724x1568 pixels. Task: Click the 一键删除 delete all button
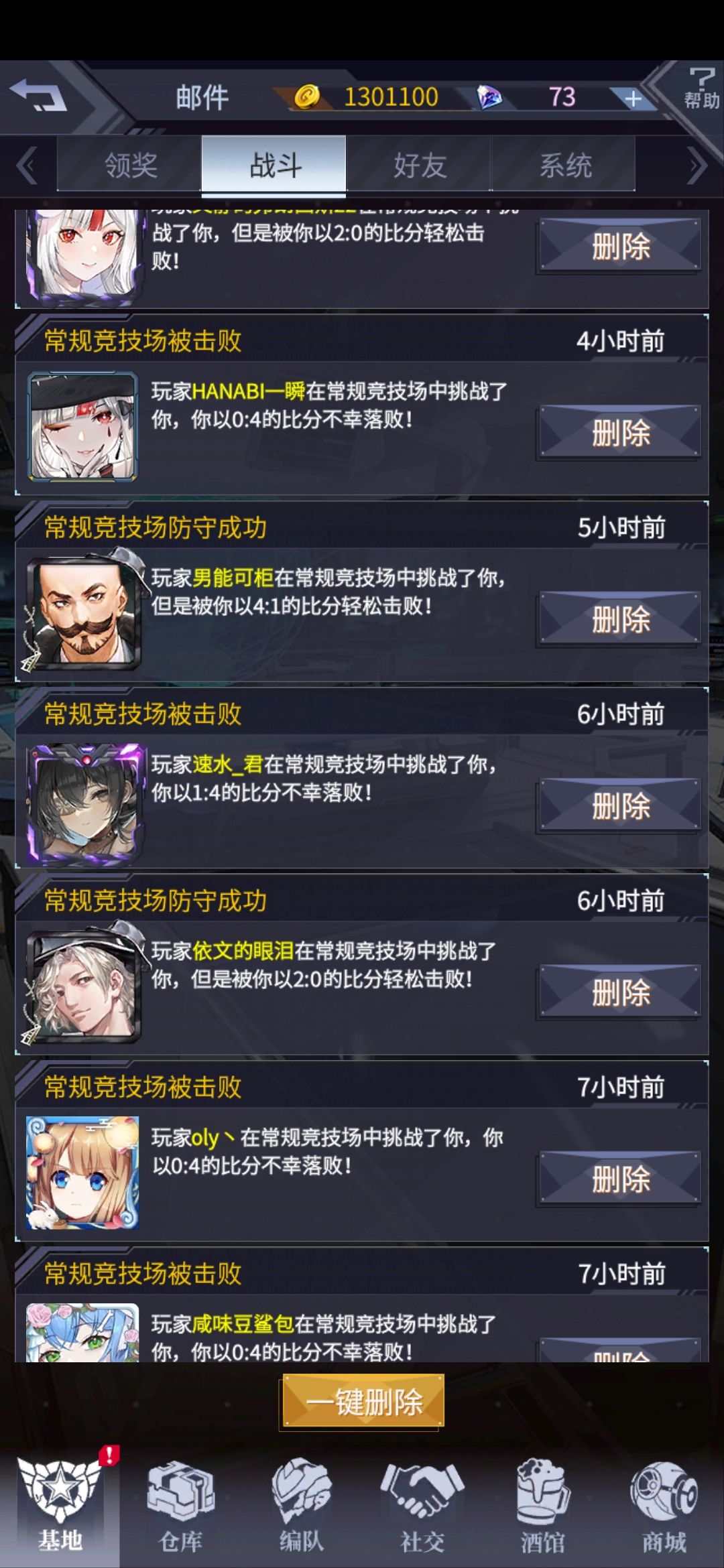pyautogui.click(x=363, y=1401)
